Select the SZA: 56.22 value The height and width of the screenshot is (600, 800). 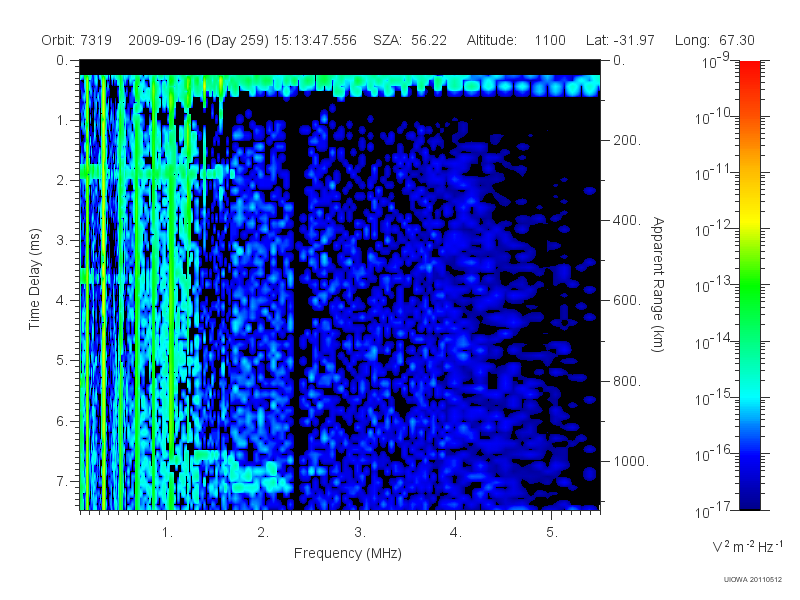click(x=410, y=40)
